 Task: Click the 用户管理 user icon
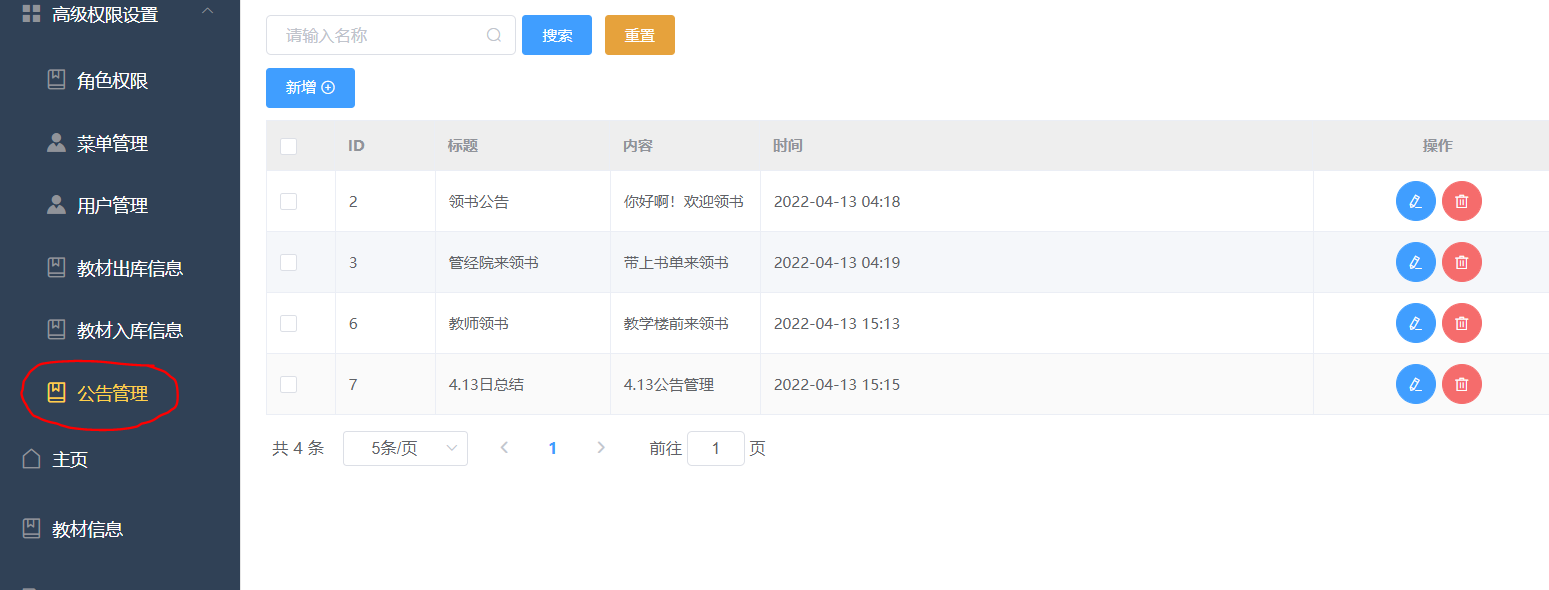click(x=57, y=205)
